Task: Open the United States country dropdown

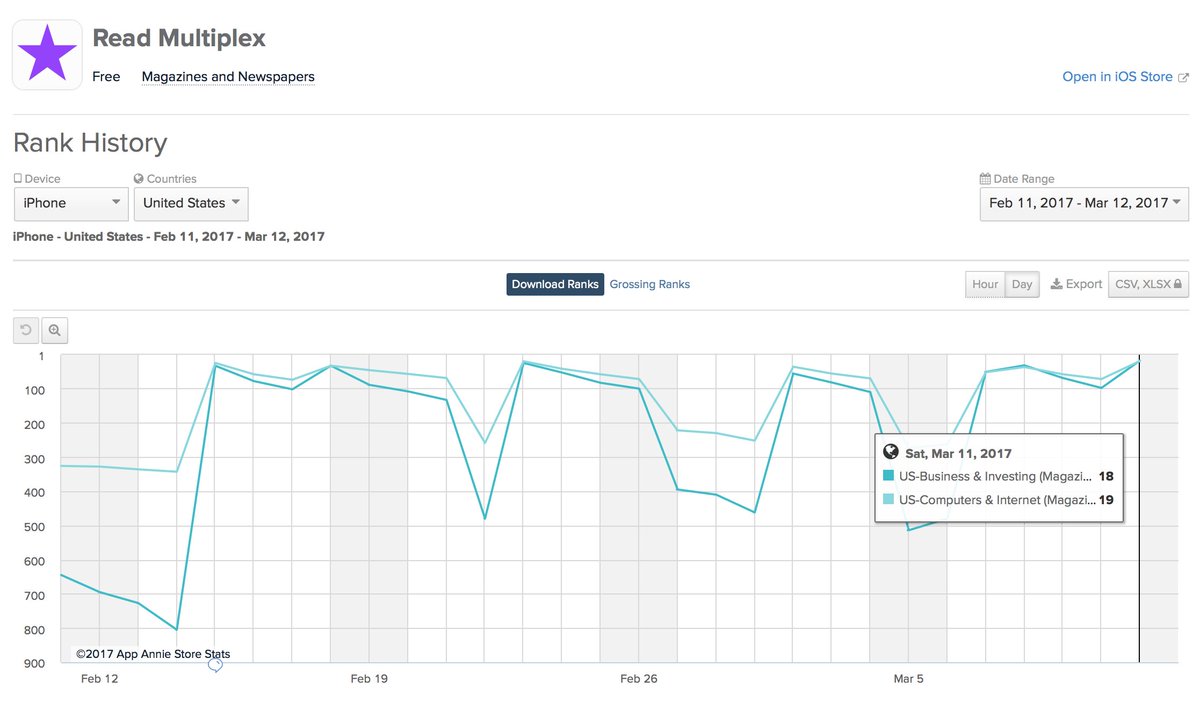Action: coord(191,203)
